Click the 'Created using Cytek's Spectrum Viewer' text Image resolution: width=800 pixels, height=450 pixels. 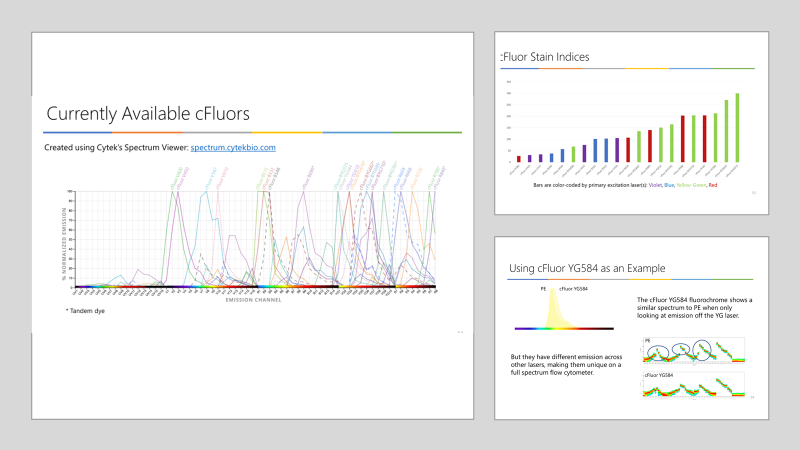coord(115,148)
